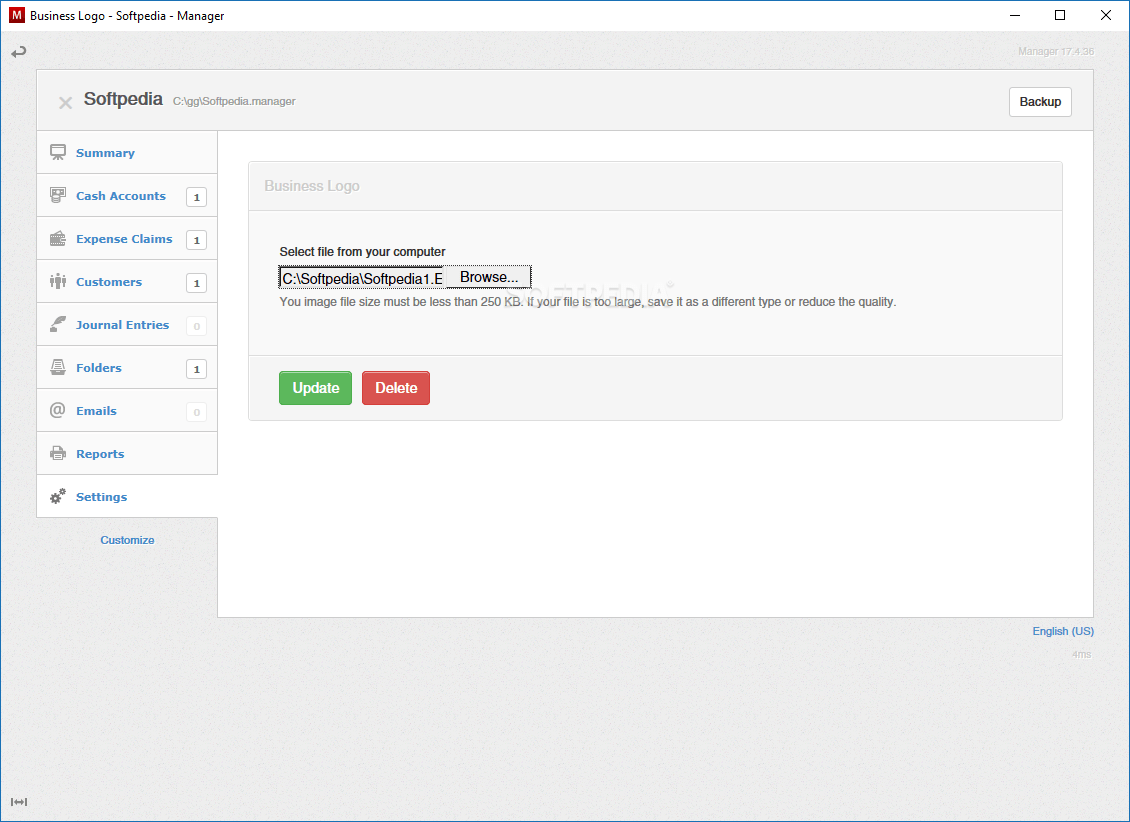
Task: Open the Journal Entries tab
Action: coord(127,324)
